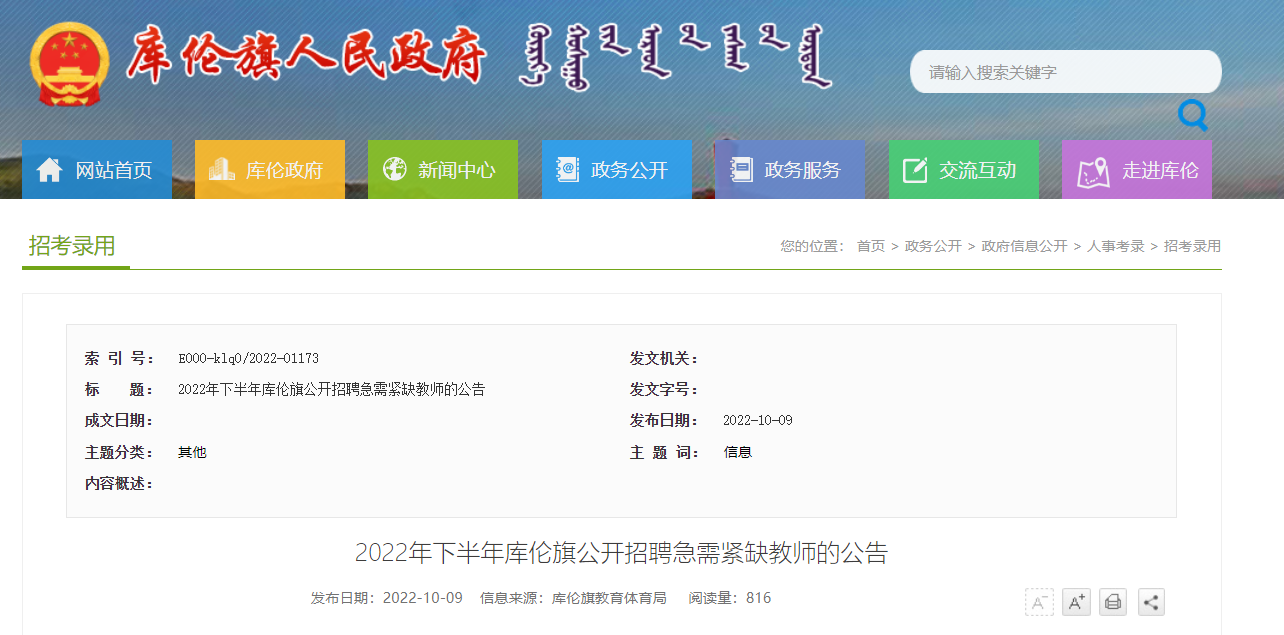Click the globe icon for 新闻中心

tap(395, 169)
